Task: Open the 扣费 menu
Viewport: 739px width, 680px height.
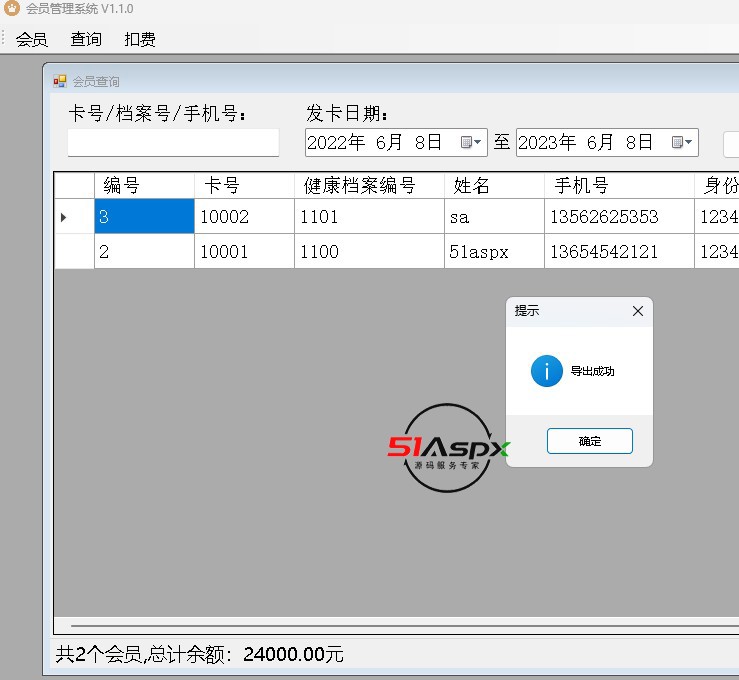Action: click(140, 39)
